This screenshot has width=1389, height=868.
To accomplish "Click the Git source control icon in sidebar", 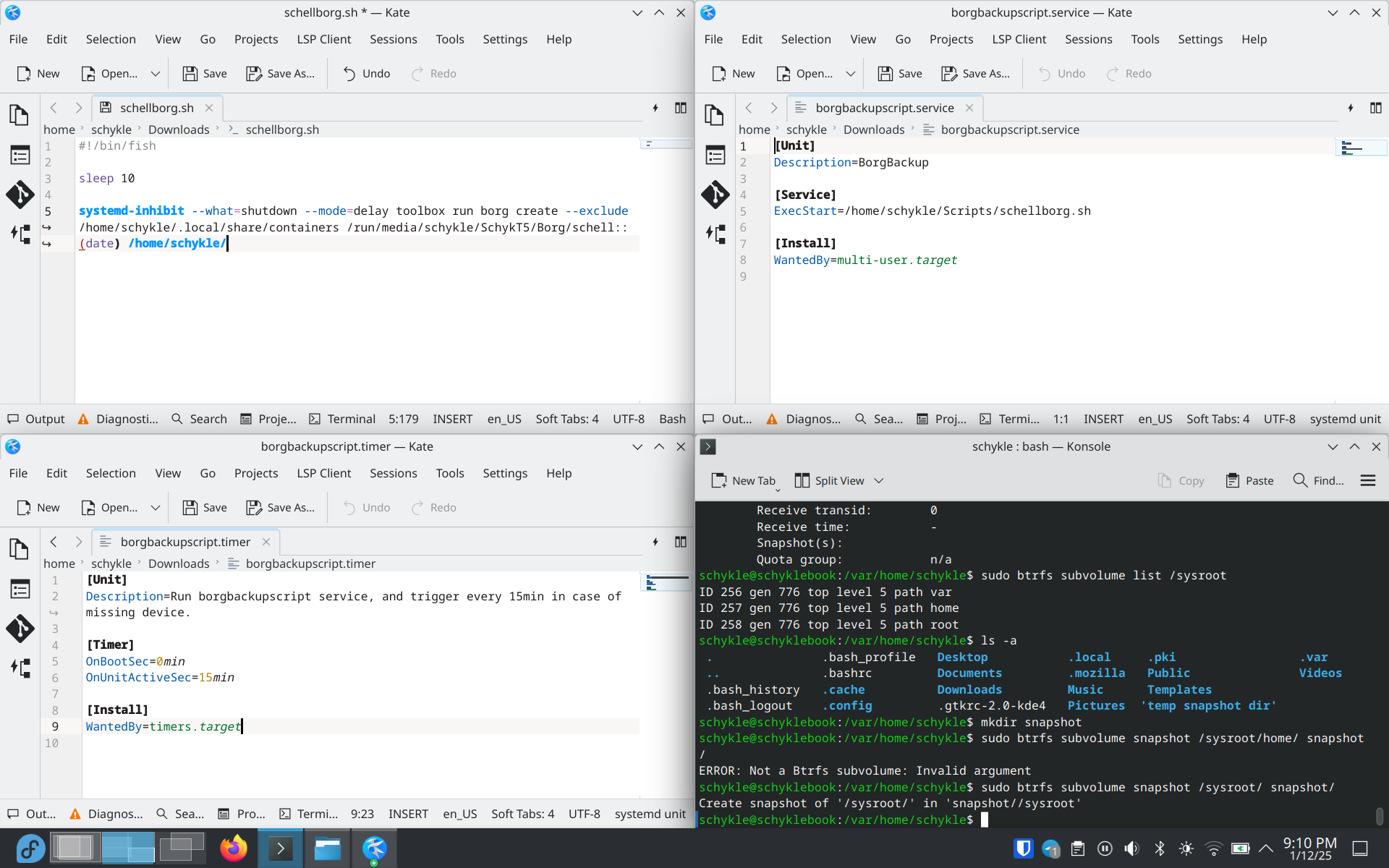I will pyautogui.click(x=19, y=194).
